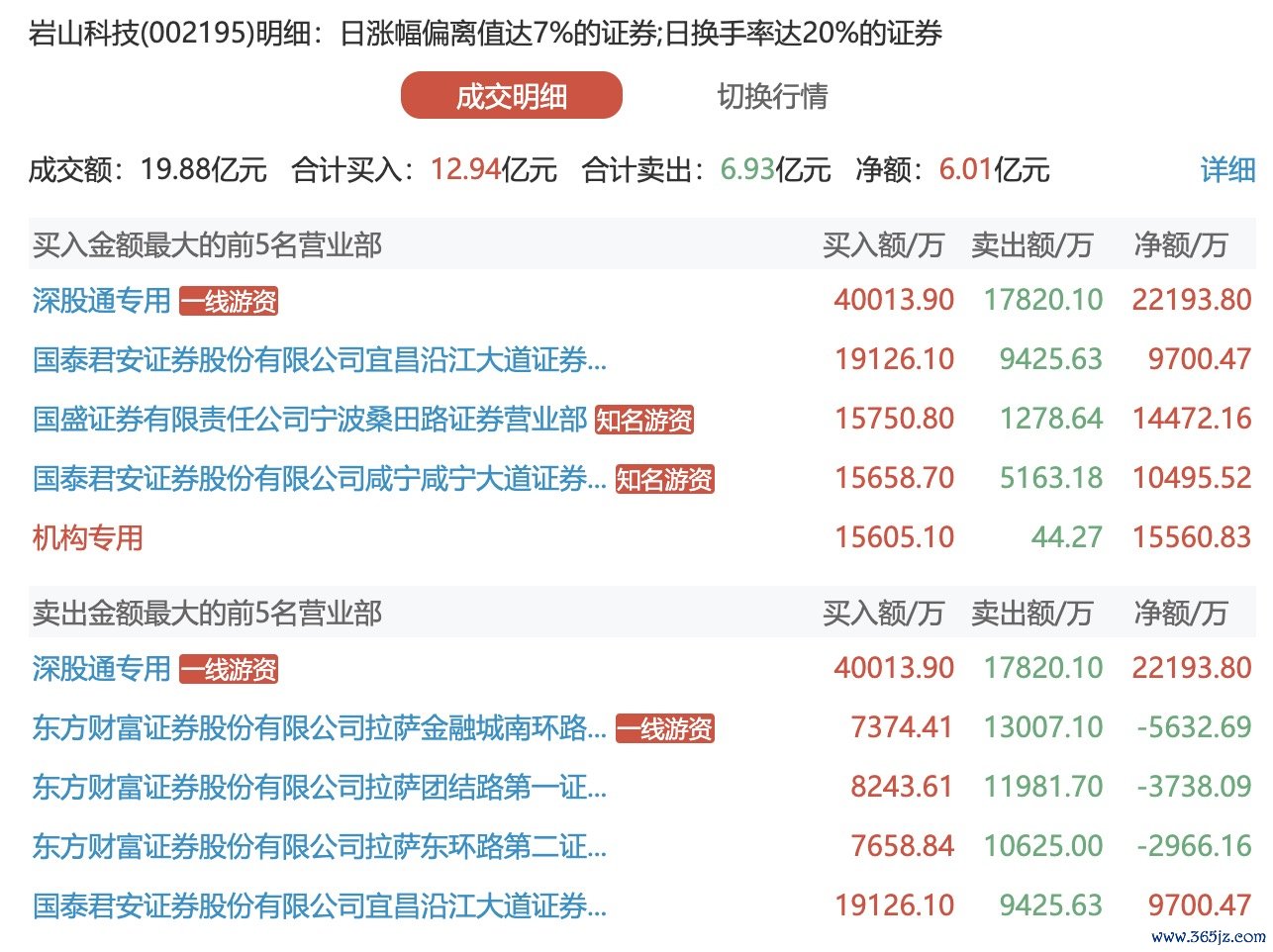Click 净额/万 column header in buy table

(x=1180, y=244)
